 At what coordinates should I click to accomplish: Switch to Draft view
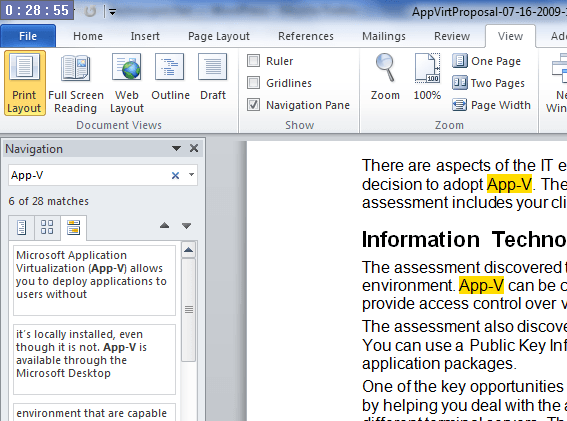pyautogui.click(x=213, y=78)
